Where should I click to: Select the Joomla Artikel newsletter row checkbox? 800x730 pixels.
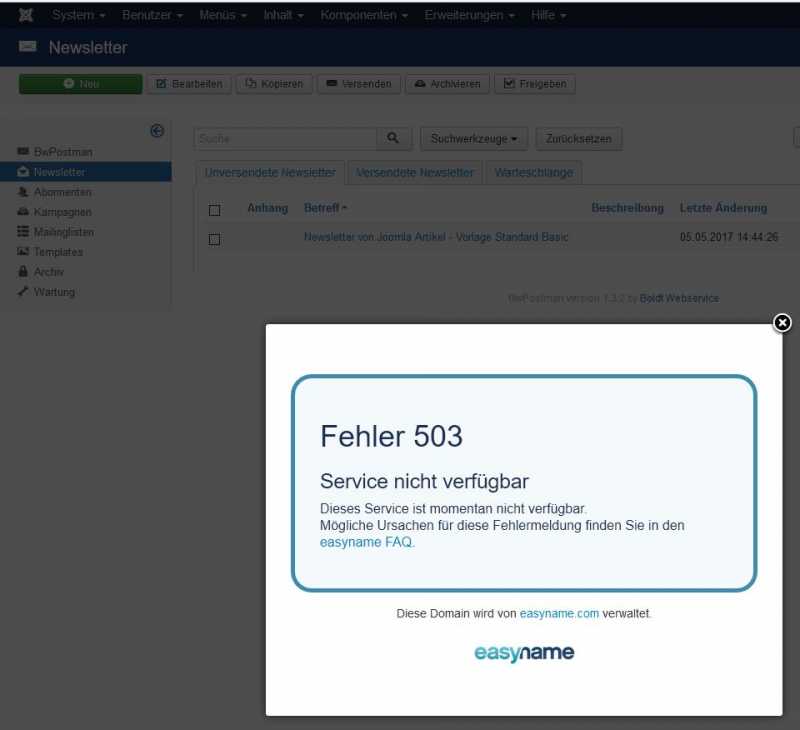pos(214,239)
